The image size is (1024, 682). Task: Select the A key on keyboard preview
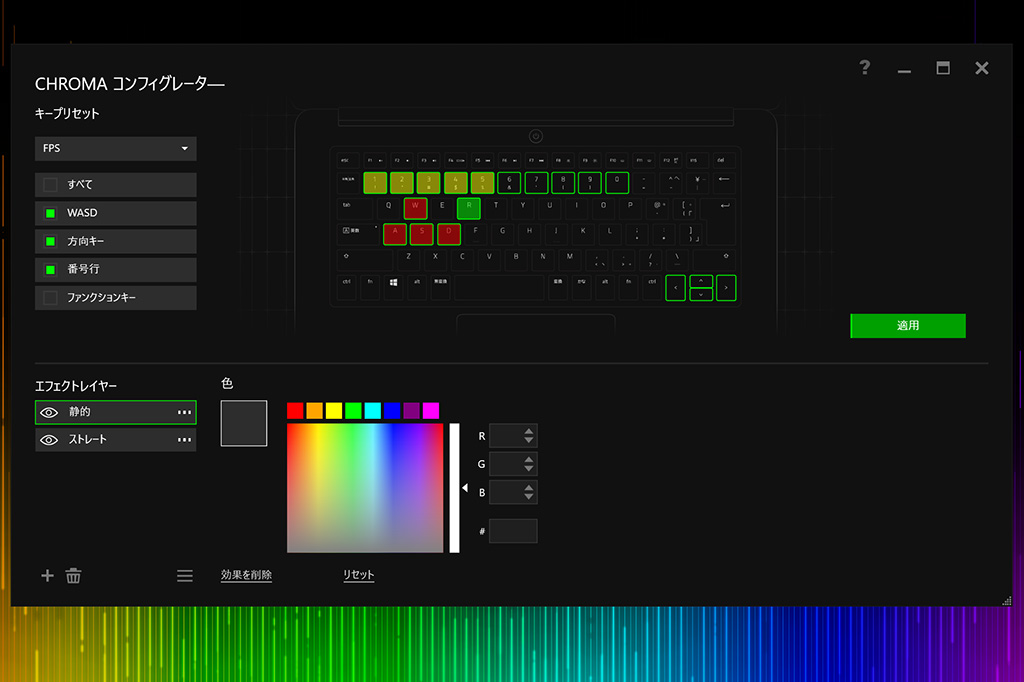pos(395,234)
